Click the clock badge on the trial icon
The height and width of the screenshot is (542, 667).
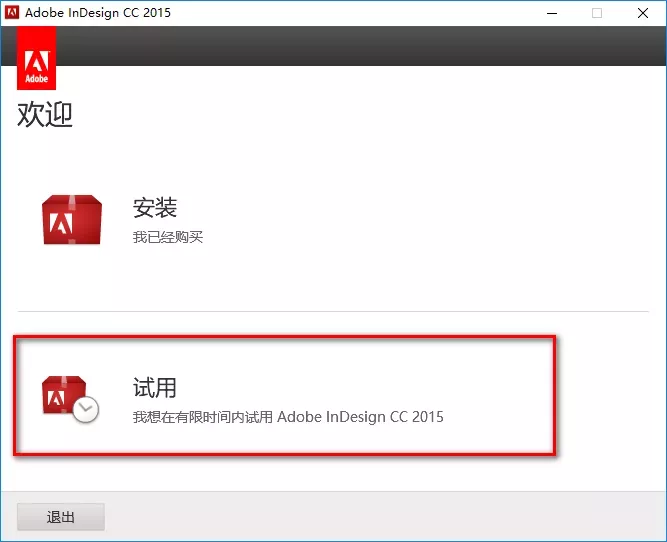pyautogui.click(x=86, y=408)
